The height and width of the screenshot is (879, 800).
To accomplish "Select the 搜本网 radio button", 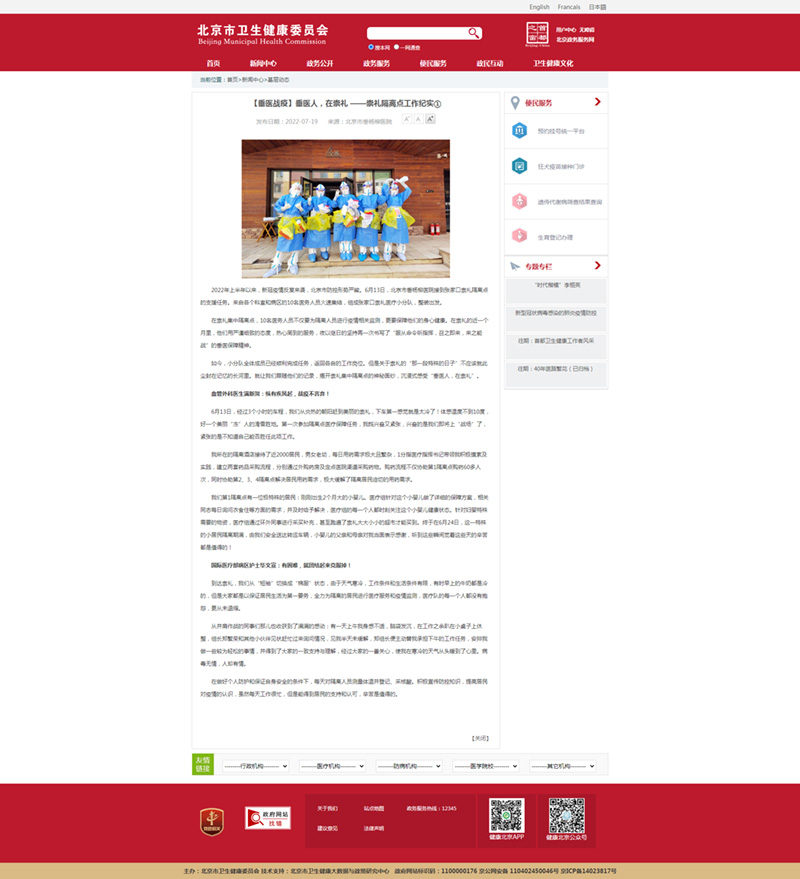I will click(371, 47).
